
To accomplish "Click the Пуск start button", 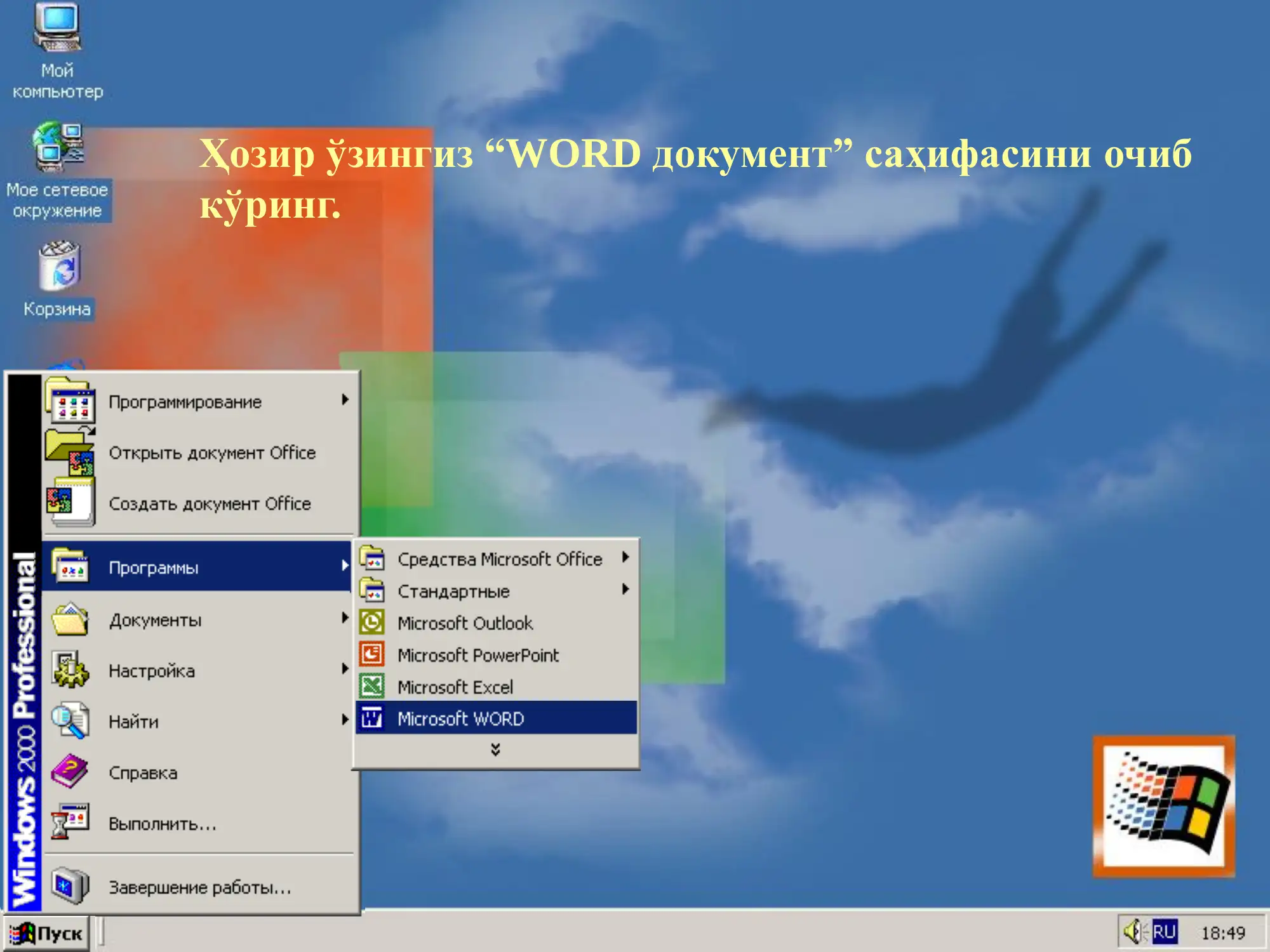I will 46,933.
